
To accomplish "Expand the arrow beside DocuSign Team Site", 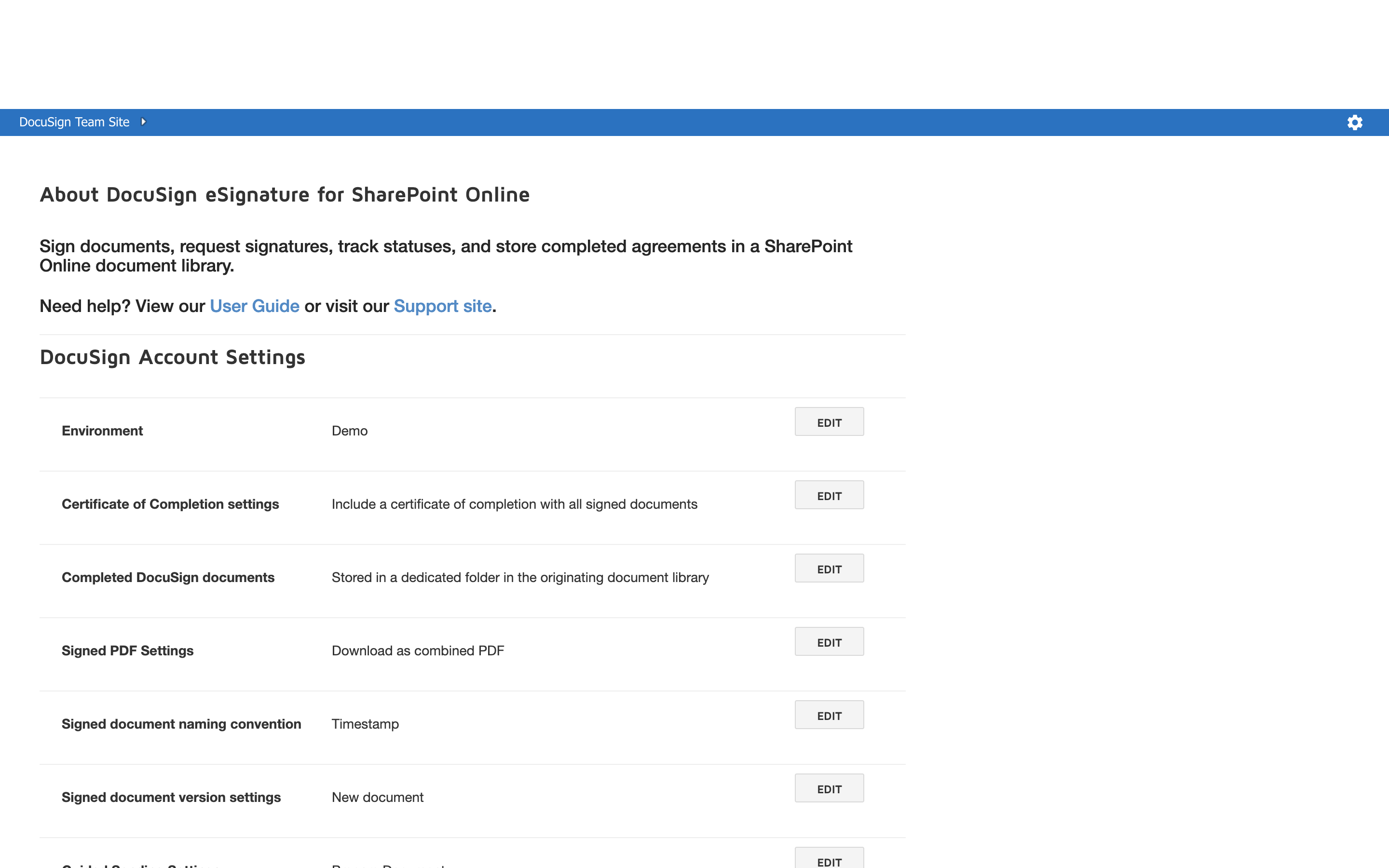I will (x=144, y=122).
